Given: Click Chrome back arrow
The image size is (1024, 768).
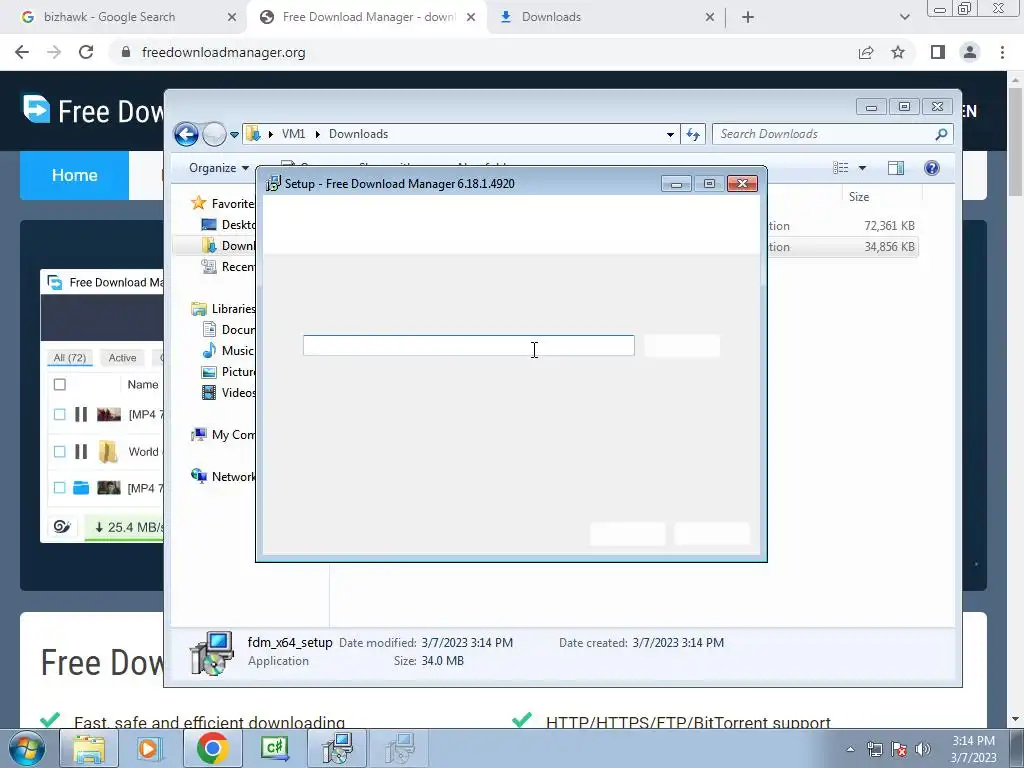Looking at the screenshot, I should point(22,52).
